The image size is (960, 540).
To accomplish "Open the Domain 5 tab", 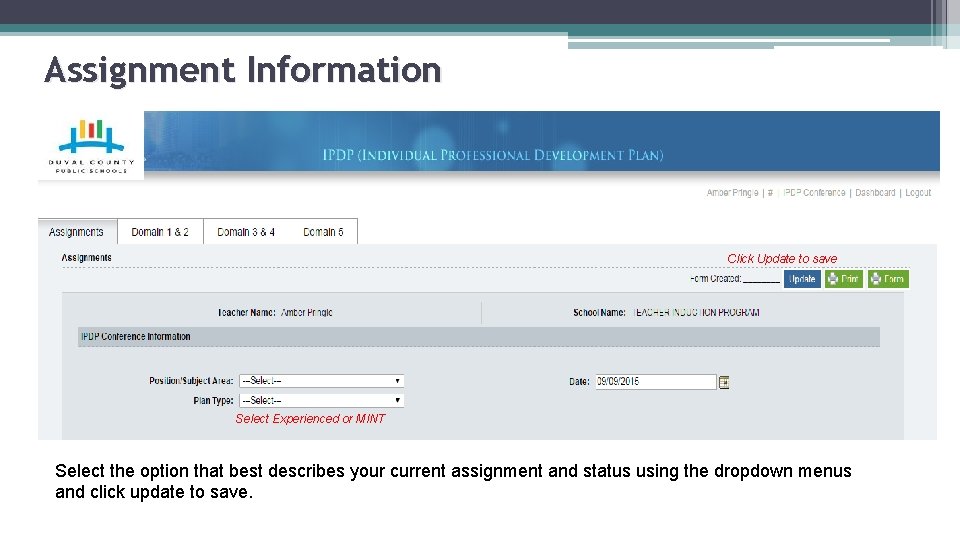I will tap(323, 232).
